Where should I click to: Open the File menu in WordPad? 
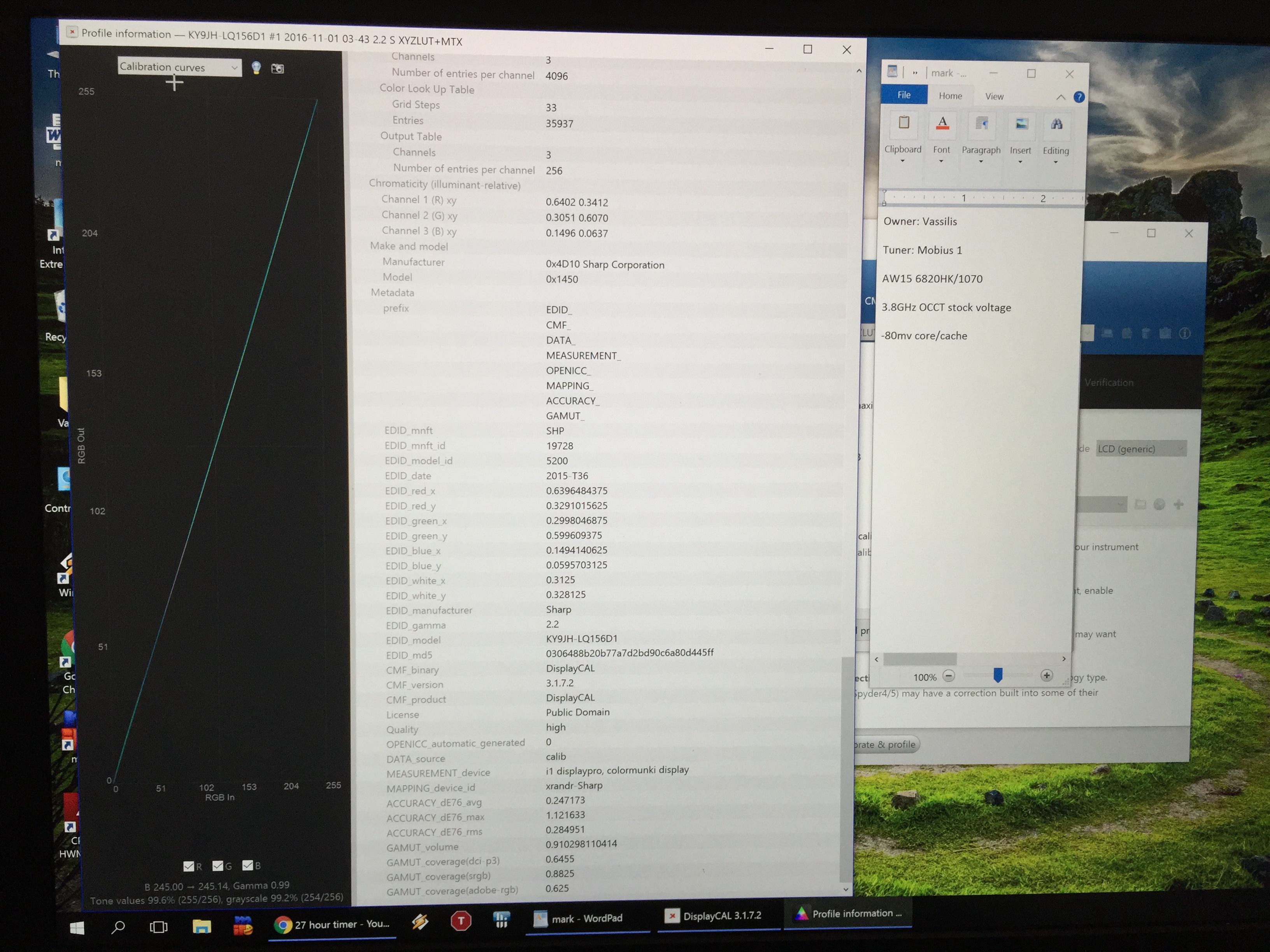[904, 94]
